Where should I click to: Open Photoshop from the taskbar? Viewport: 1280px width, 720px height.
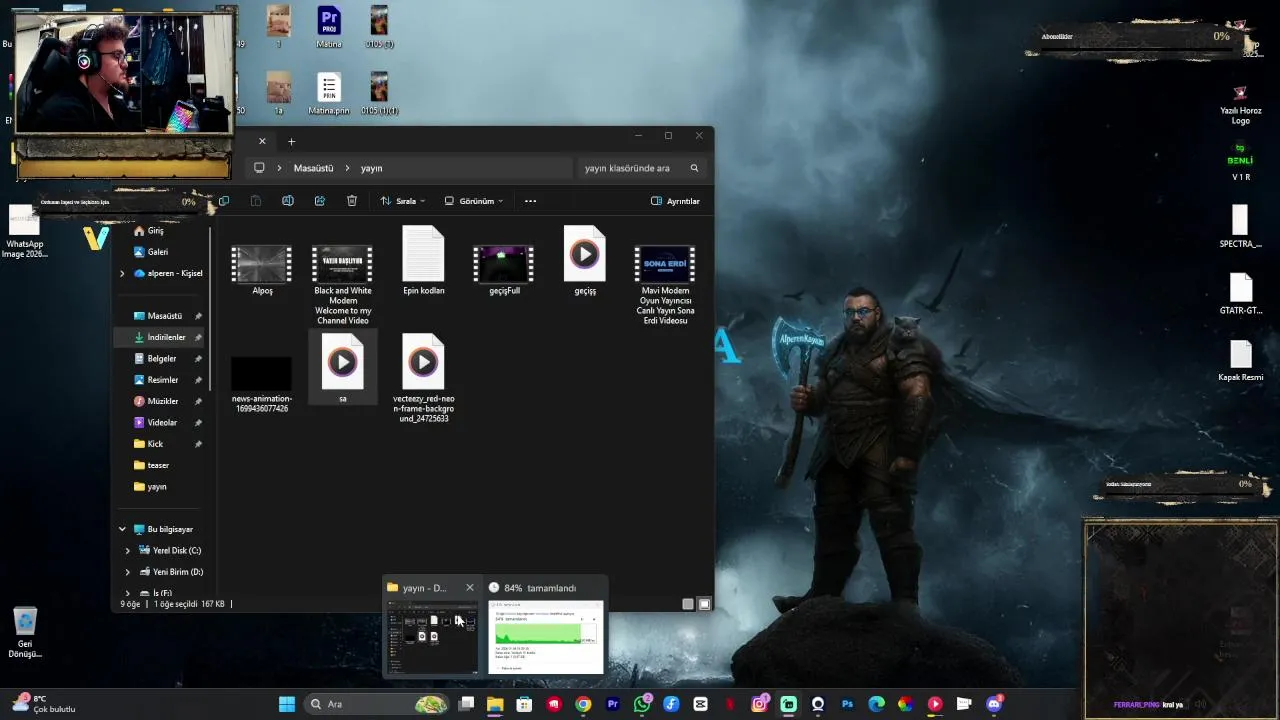(847, 704)
